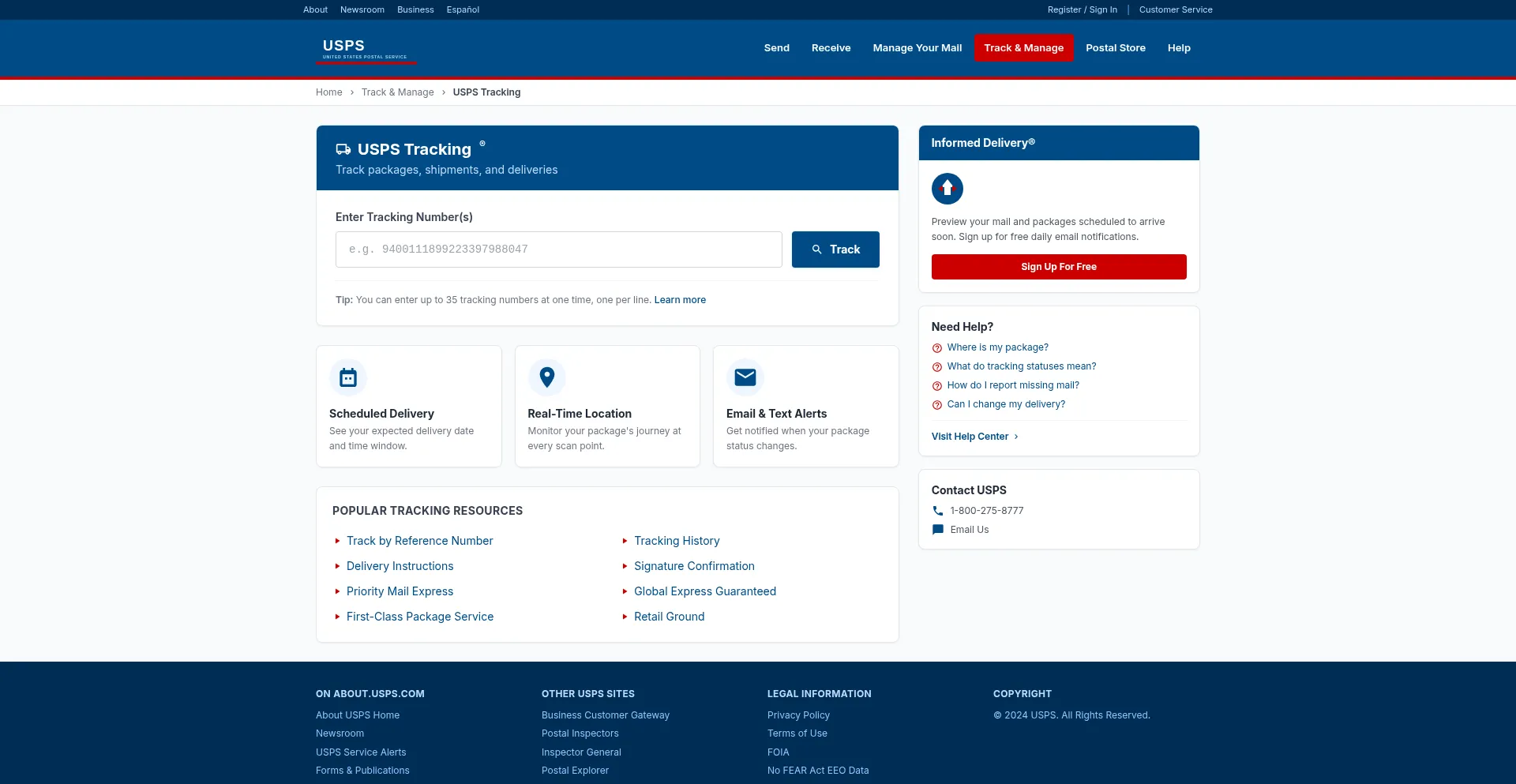1516x784 pixels.
Task: Click question icon beside Can I change delivery
Action: coord(937,405)
